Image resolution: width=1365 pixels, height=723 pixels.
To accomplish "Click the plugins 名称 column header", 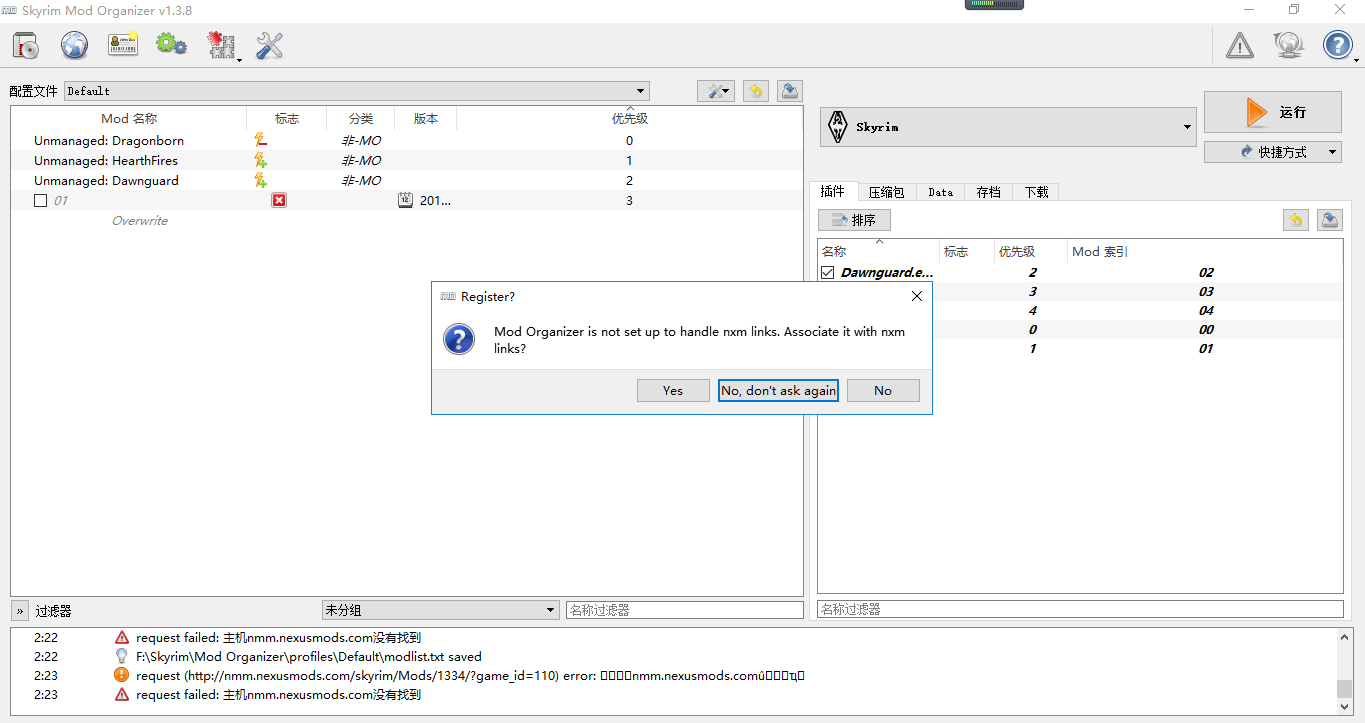I will [879, 251].
